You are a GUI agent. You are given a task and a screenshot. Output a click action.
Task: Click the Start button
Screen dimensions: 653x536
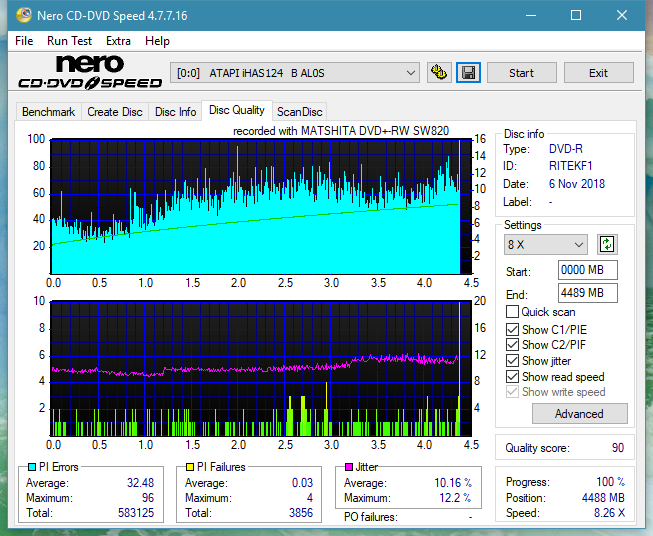point(521,73)
